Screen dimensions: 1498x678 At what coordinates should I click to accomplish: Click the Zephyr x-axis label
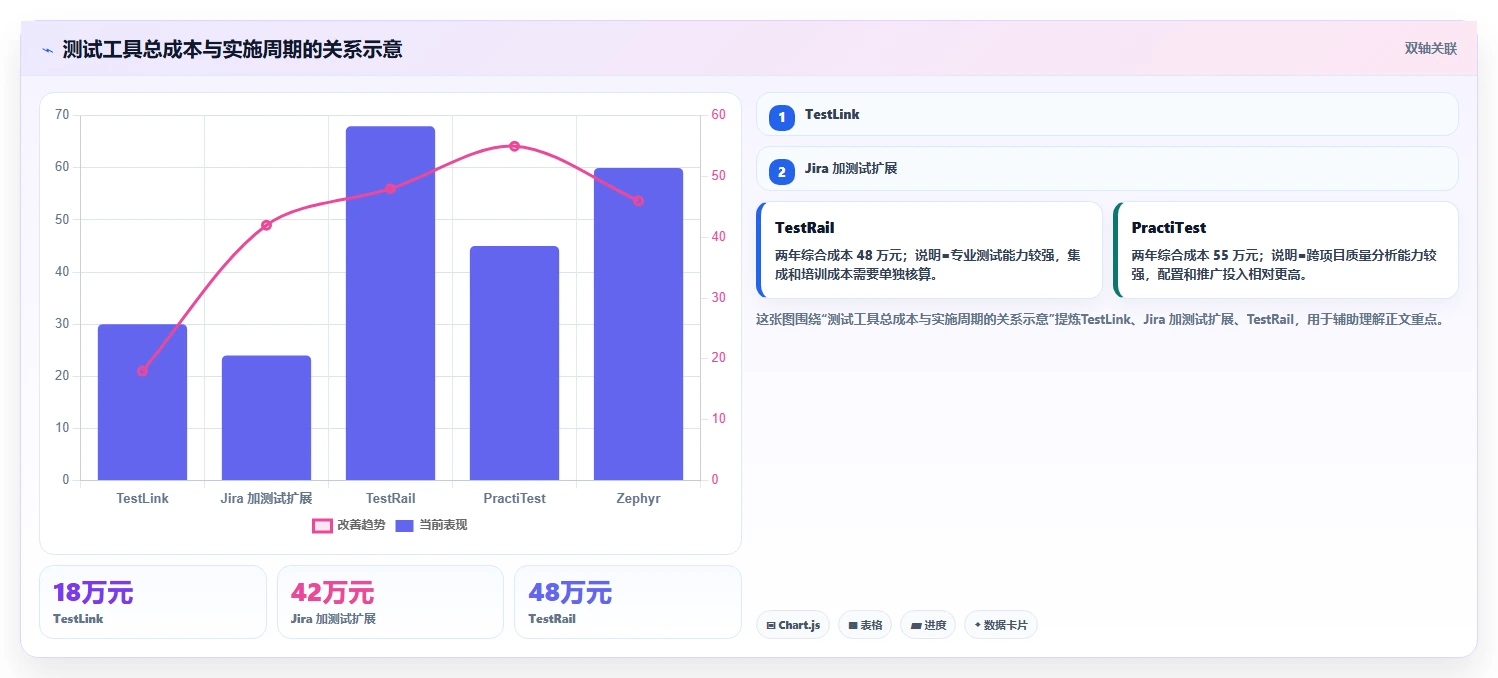pyautogui.click(x=638, y=498)
